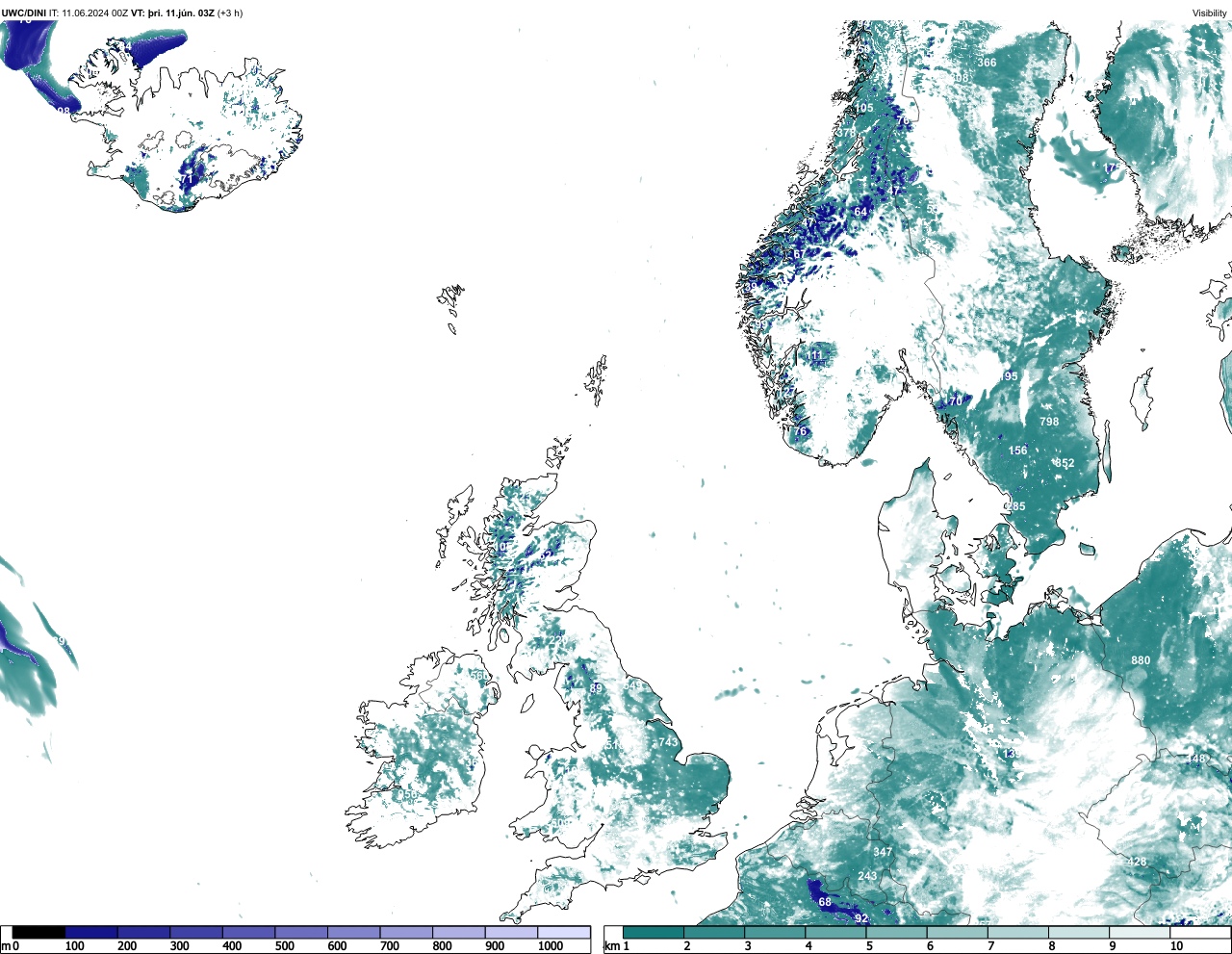Viewport: 1232px width, 954px height.
Task: Click the '500' metre legend tick label
Action: point(284,946)
